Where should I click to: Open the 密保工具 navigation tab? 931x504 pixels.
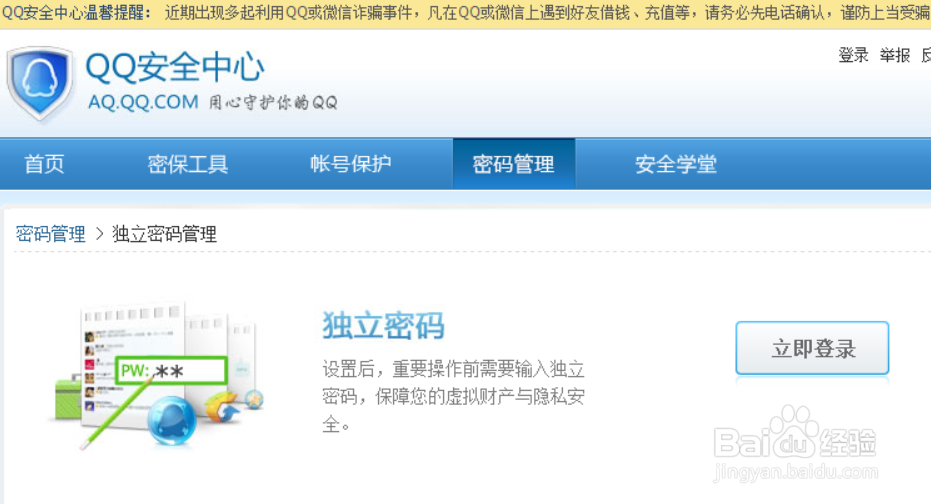pyautogui.click(x=188, y=164)
